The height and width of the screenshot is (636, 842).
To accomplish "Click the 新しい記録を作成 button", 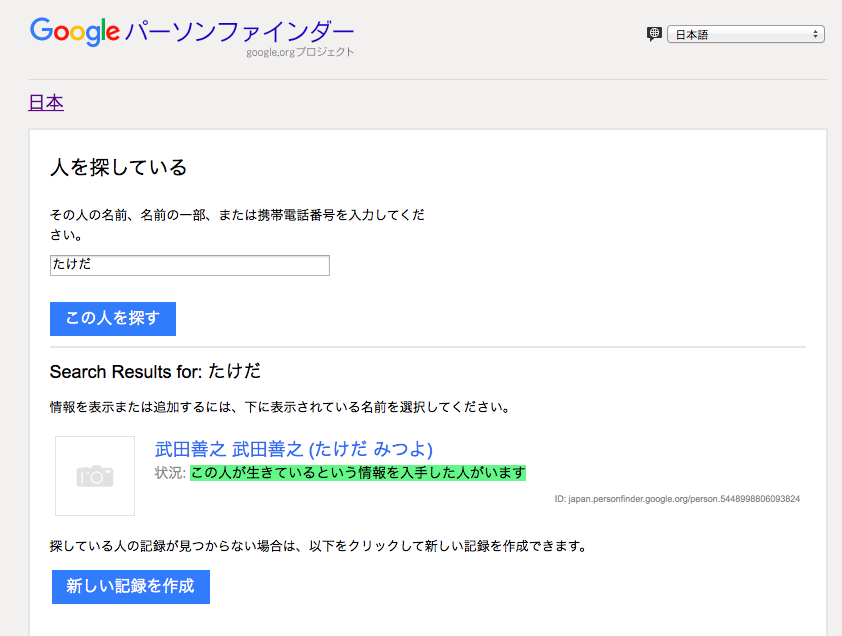I will click(x=131, y=587).
